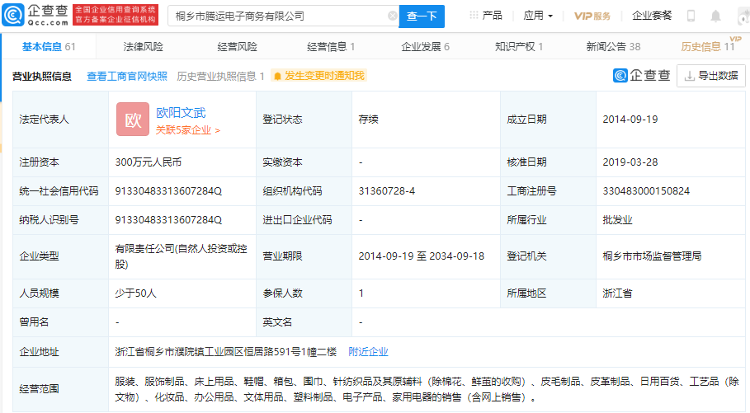Screen dimensions: 750x413
Task: Select 批发业 industry value
Action: [x=618, y=220]
